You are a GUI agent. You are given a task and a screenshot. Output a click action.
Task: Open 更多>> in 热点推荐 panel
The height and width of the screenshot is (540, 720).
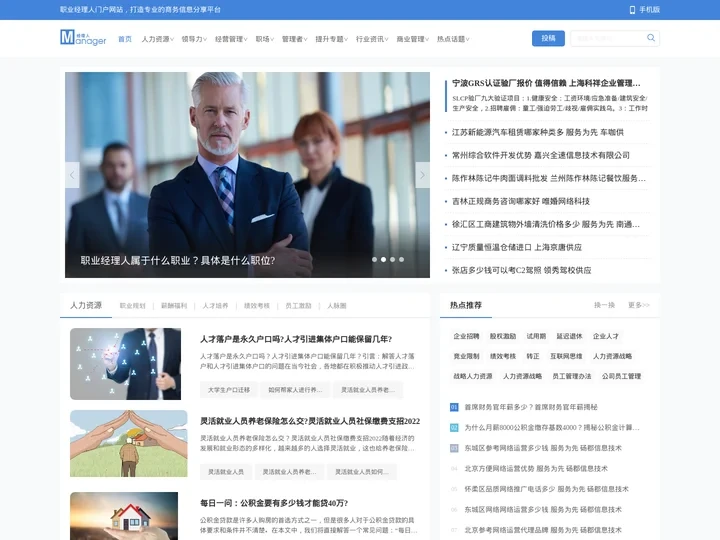pos(639,305)
